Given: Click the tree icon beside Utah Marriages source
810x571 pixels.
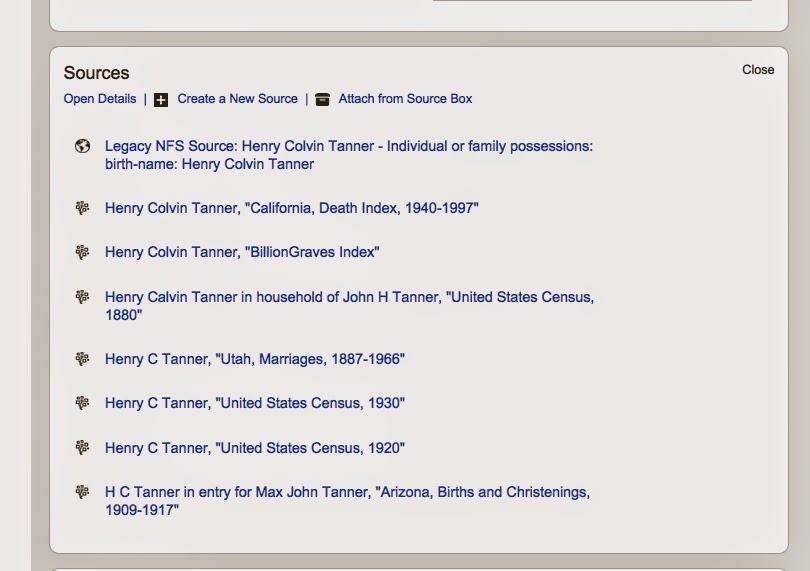Looking at the screenshot, I should pyautogui.click(x=82, y=359).
